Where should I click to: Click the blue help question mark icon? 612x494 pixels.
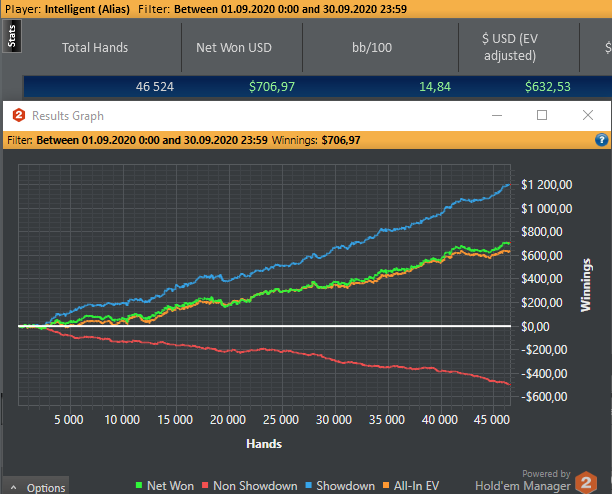click(x=601, y=140)
